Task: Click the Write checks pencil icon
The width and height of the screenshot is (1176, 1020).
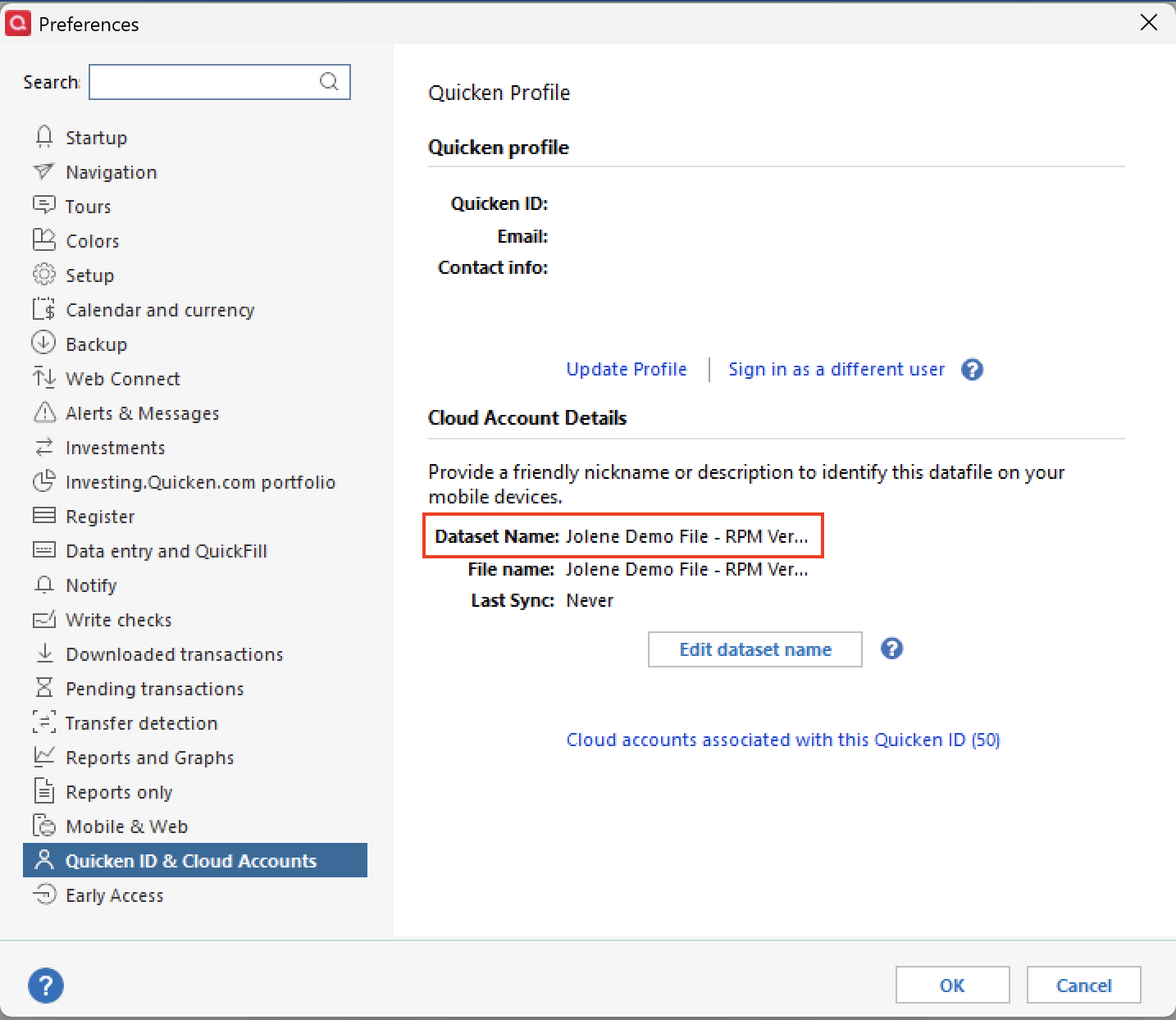Action: [x=44, y=619]
